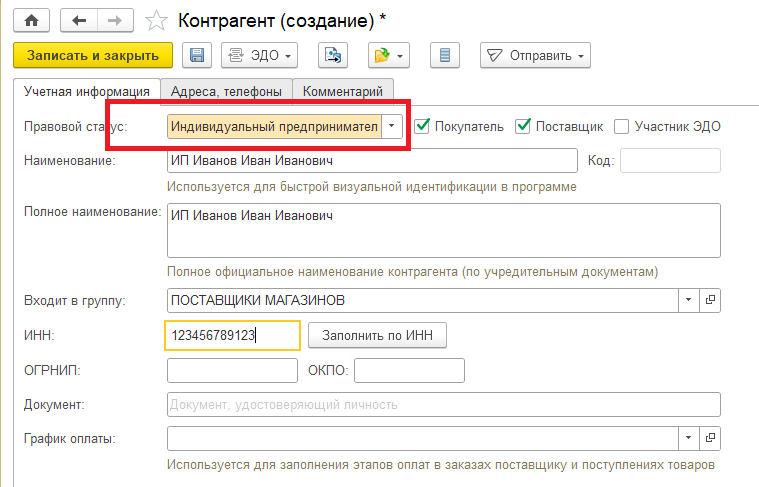Expand the График оплаты dropdown arrow
This screenshot has height=487, width=759.
[x=688, y=438]
